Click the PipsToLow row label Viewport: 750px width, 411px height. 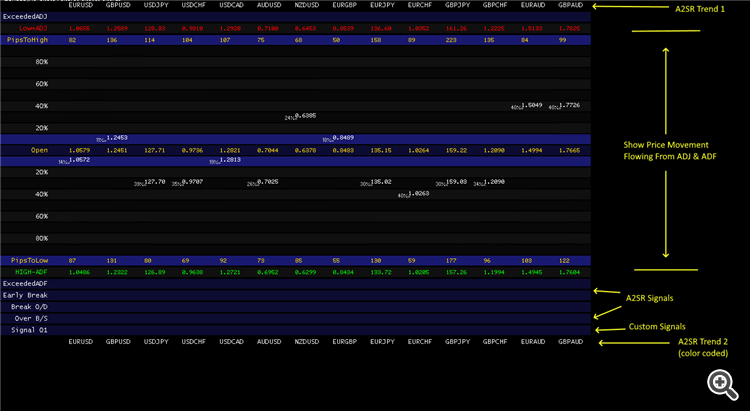pyautogui.click(x=29, y=260)
